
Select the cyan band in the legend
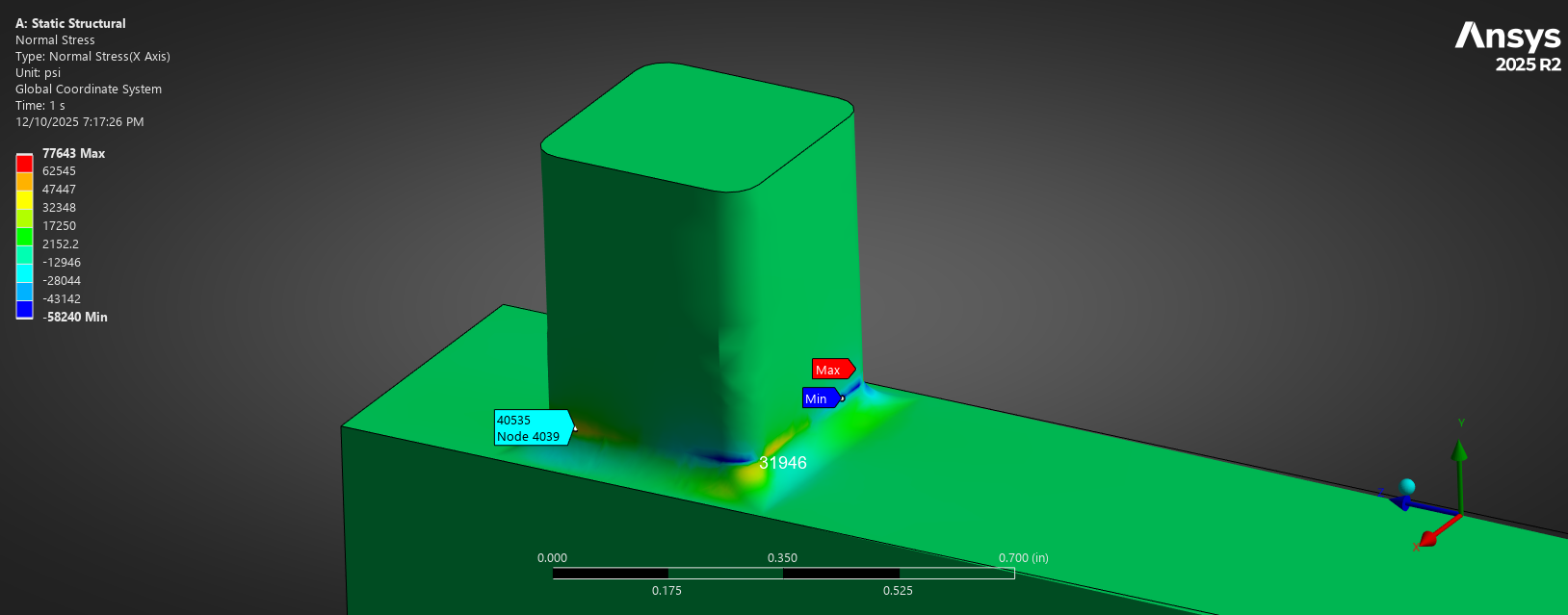[25, 273]
